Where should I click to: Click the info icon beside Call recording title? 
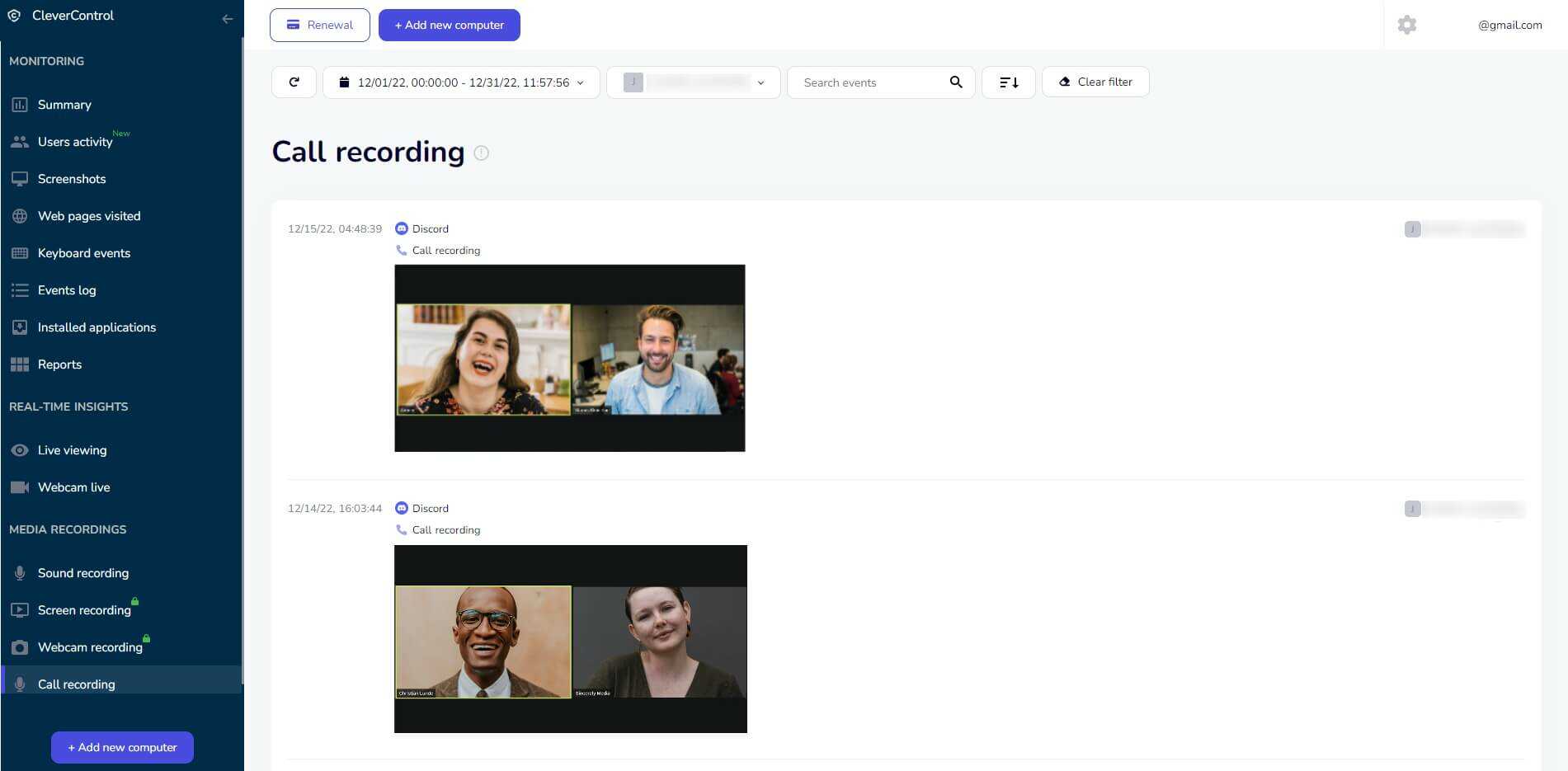point(482,153)
